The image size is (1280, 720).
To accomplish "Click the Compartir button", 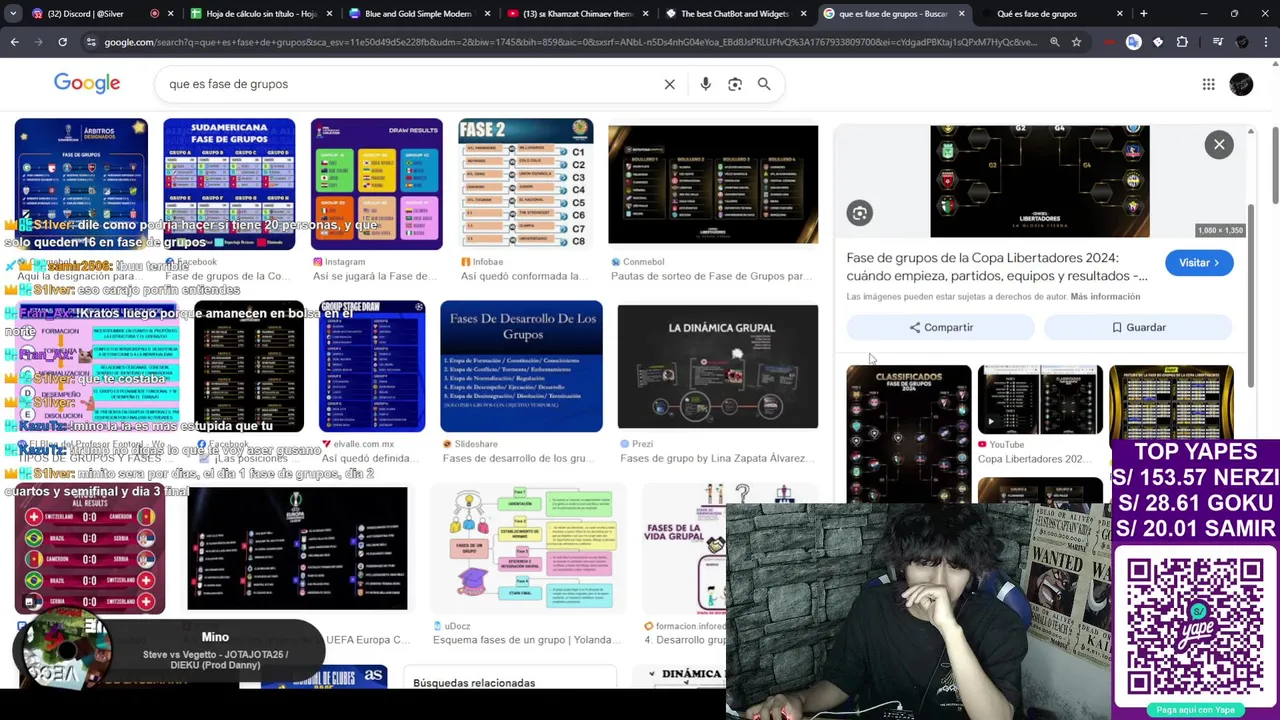I will pos(940,327).
